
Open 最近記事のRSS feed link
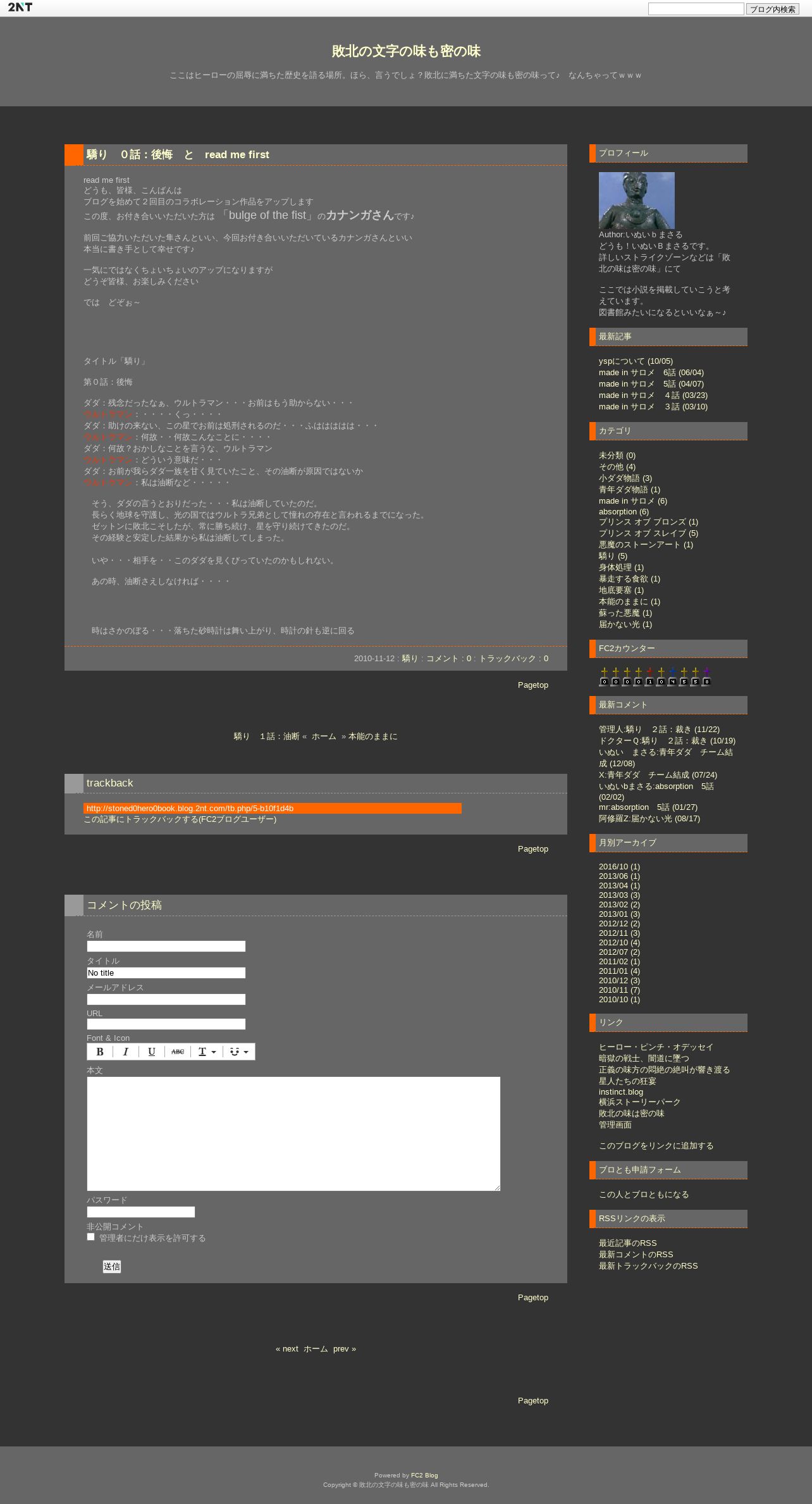pos(627,1243)
